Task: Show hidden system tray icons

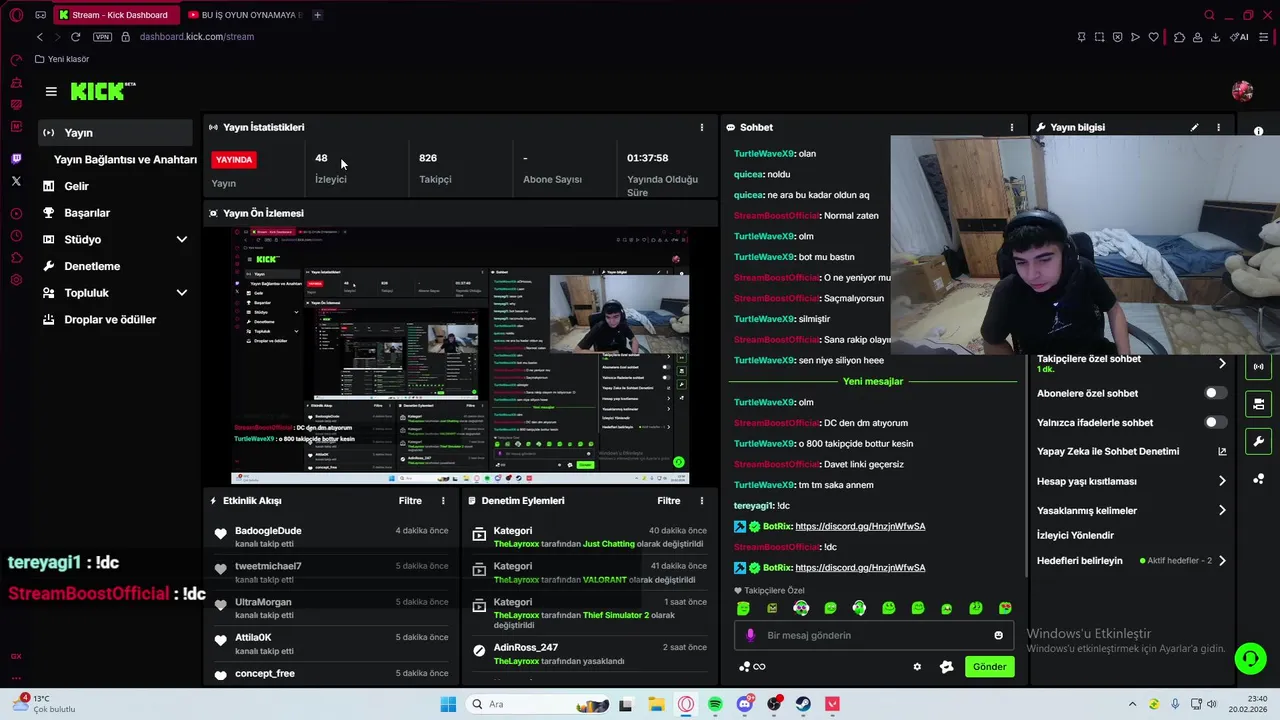Action: (1132, 704)
